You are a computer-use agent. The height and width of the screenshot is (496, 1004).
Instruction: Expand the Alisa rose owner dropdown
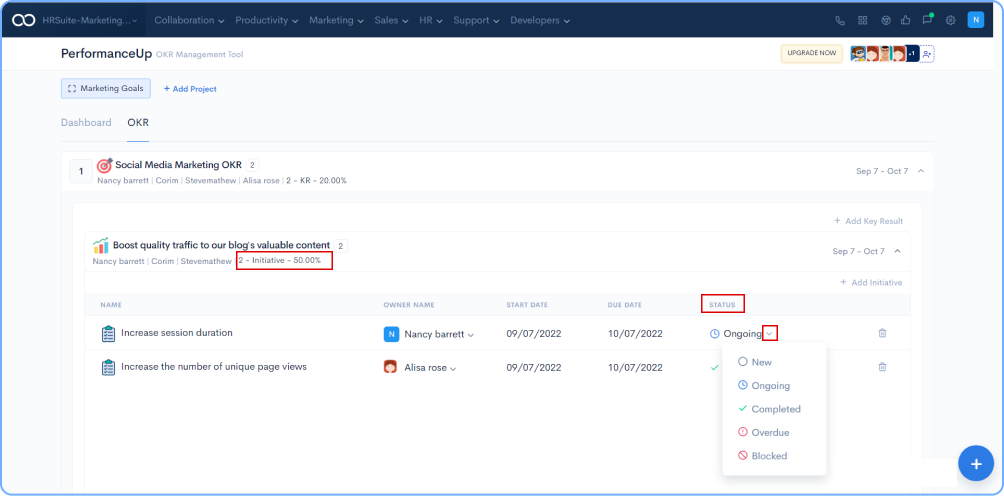(x=452, y=369)
